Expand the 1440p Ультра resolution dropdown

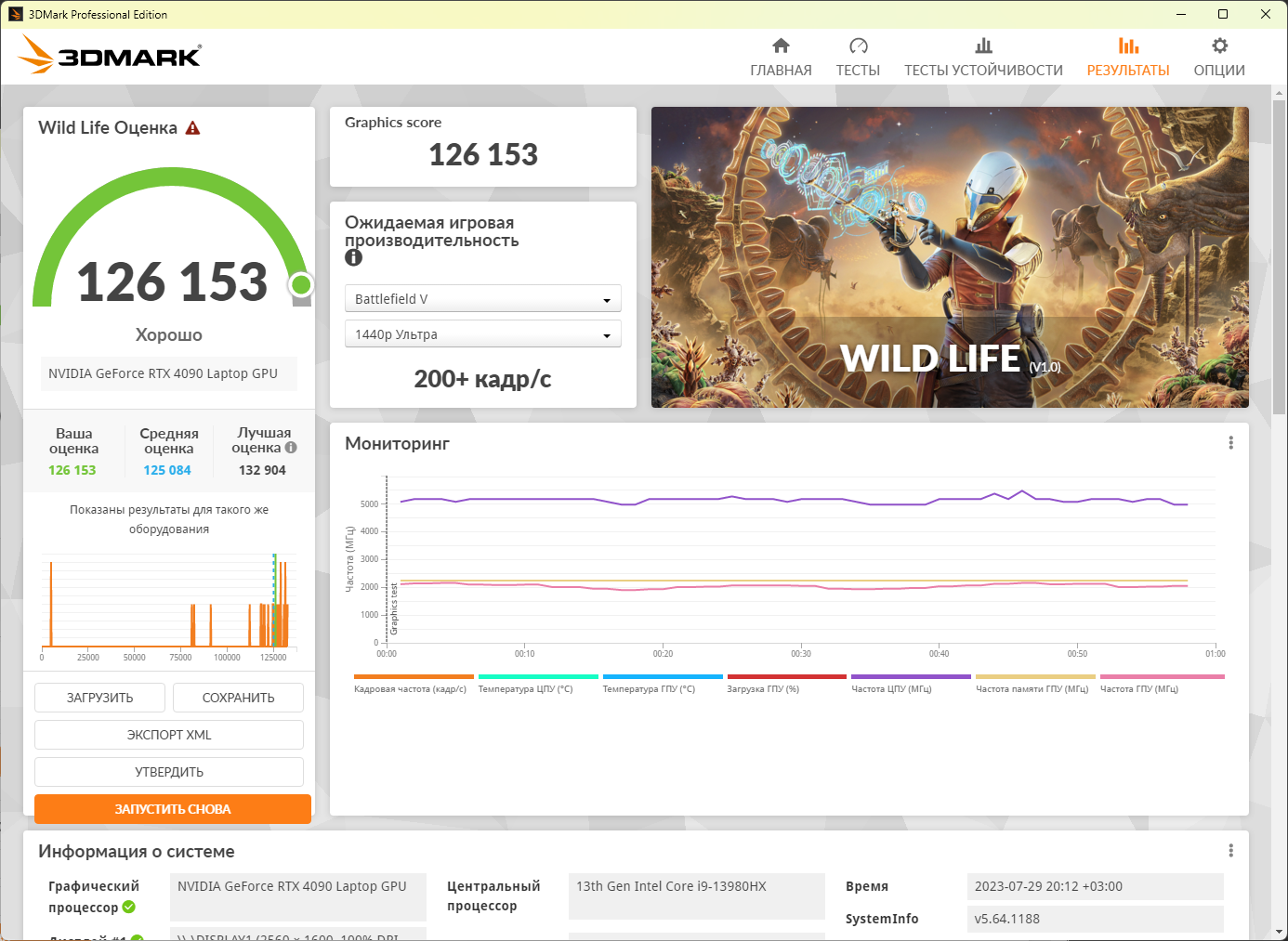pyautogui.click(x=482, y=334)
